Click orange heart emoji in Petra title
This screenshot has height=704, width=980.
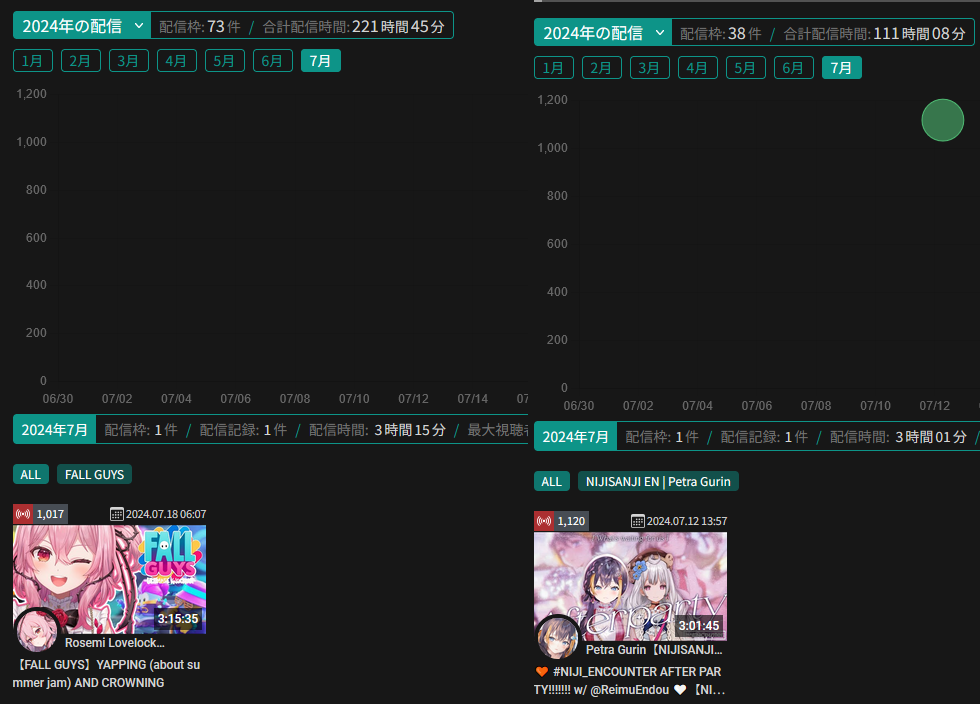[x=542, y=671]
